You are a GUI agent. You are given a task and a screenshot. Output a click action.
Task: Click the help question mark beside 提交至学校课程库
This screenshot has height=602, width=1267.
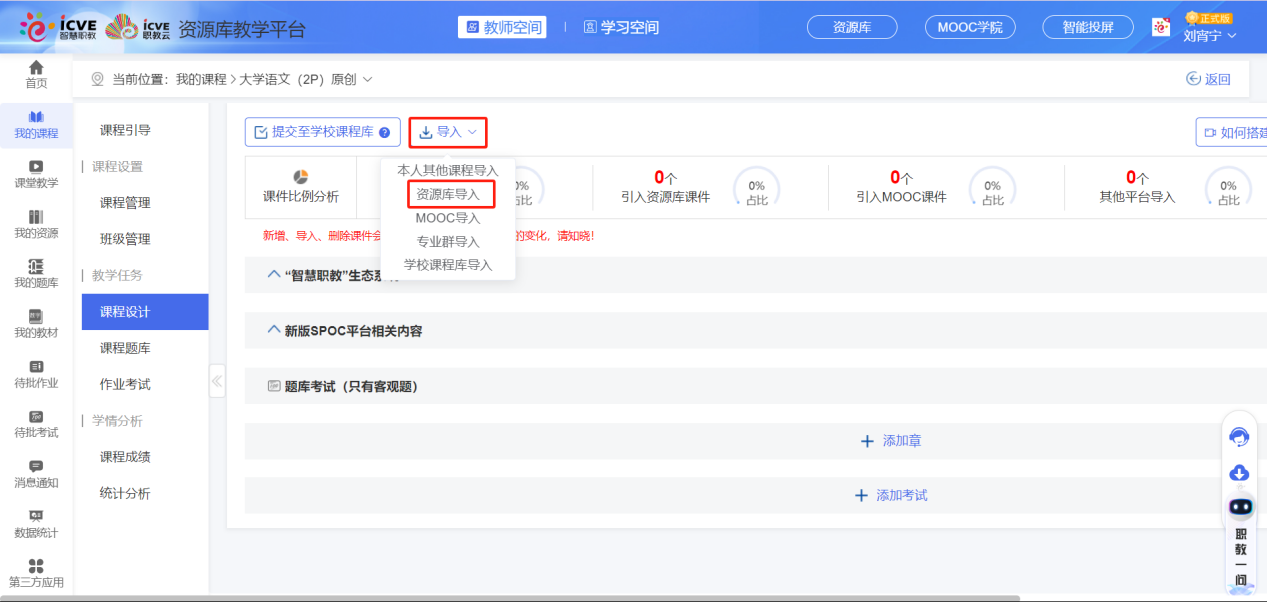point(384,133)
